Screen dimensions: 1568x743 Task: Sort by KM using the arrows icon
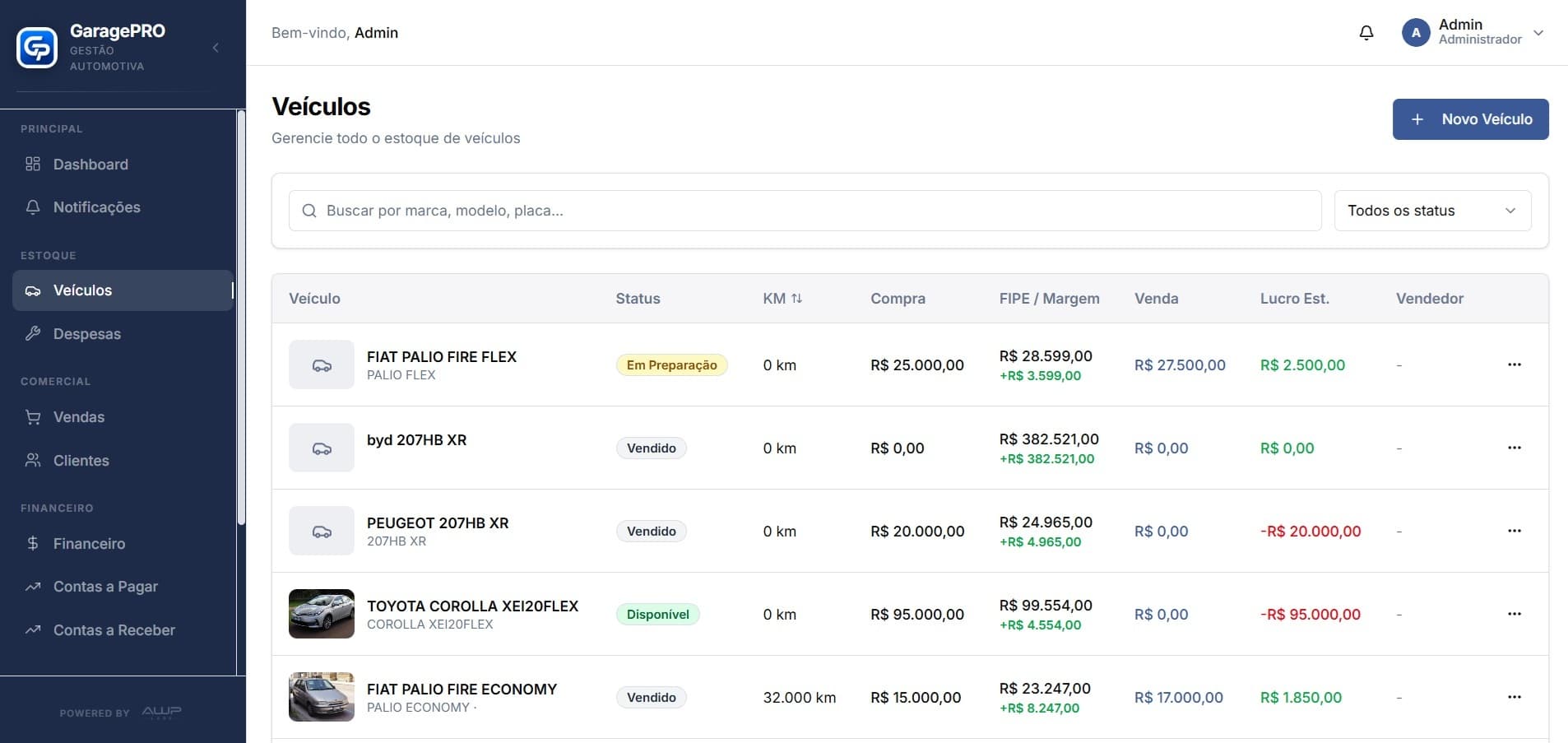click(796, 299)
